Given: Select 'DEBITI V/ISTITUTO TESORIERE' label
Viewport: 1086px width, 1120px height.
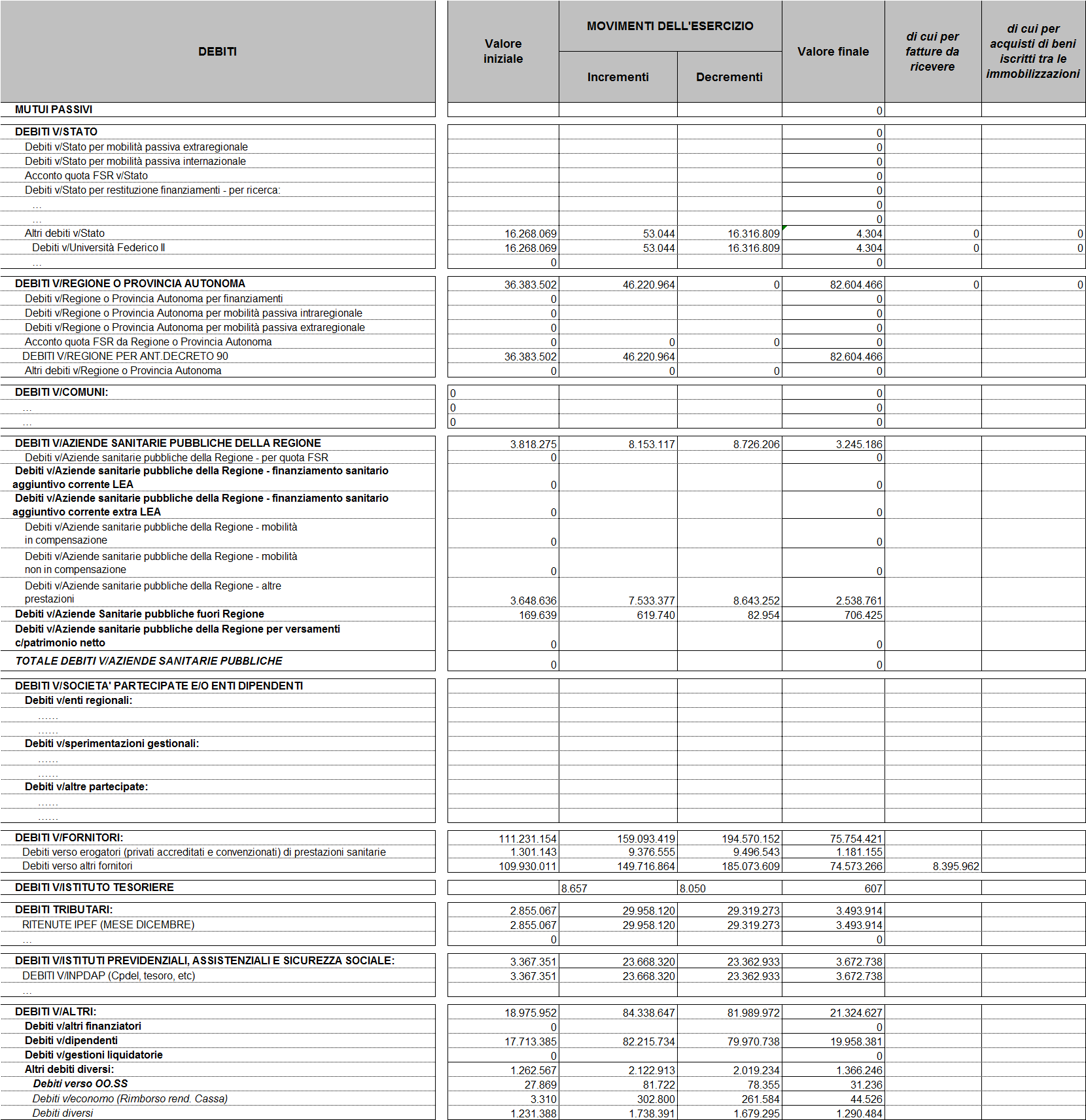Looking at the screenshot, I should point(94,887).
